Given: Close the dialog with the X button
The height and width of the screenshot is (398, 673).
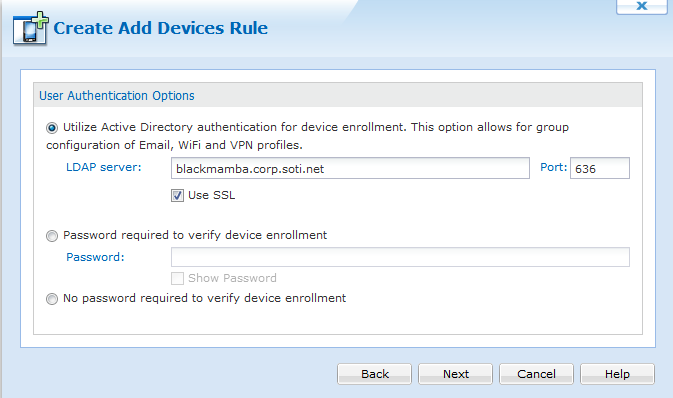Looking at the screenshot, I should 642,6.
